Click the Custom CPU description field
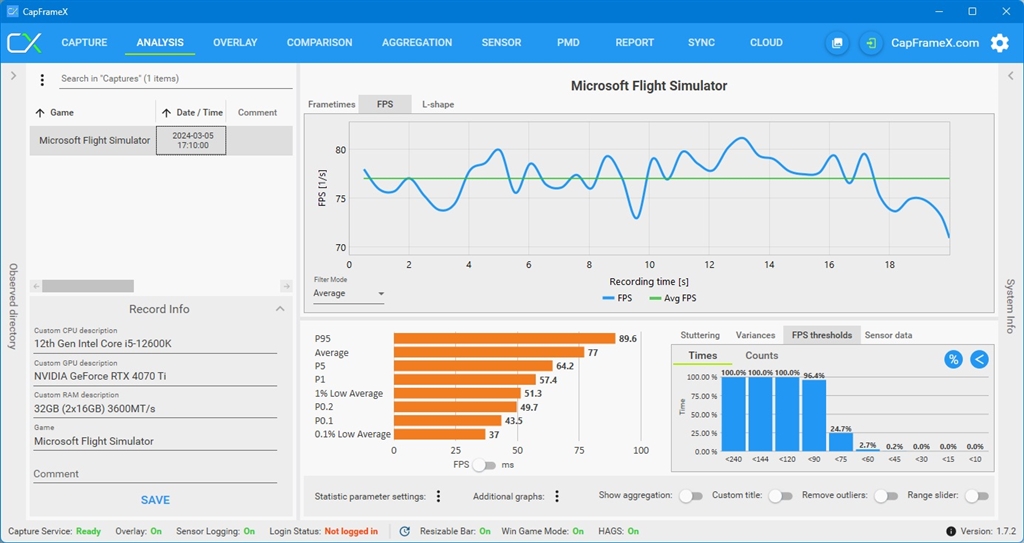The image size is (1024, 543). pos(155,344)
